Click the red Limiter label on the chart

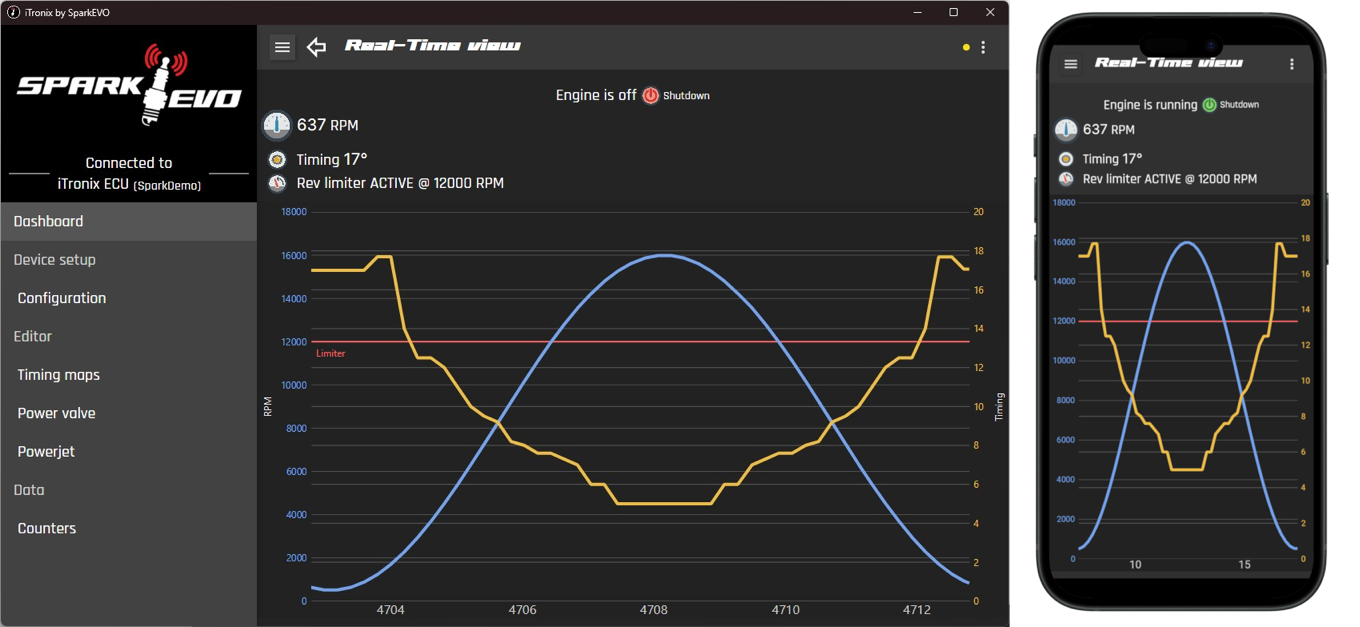[331, 354]
